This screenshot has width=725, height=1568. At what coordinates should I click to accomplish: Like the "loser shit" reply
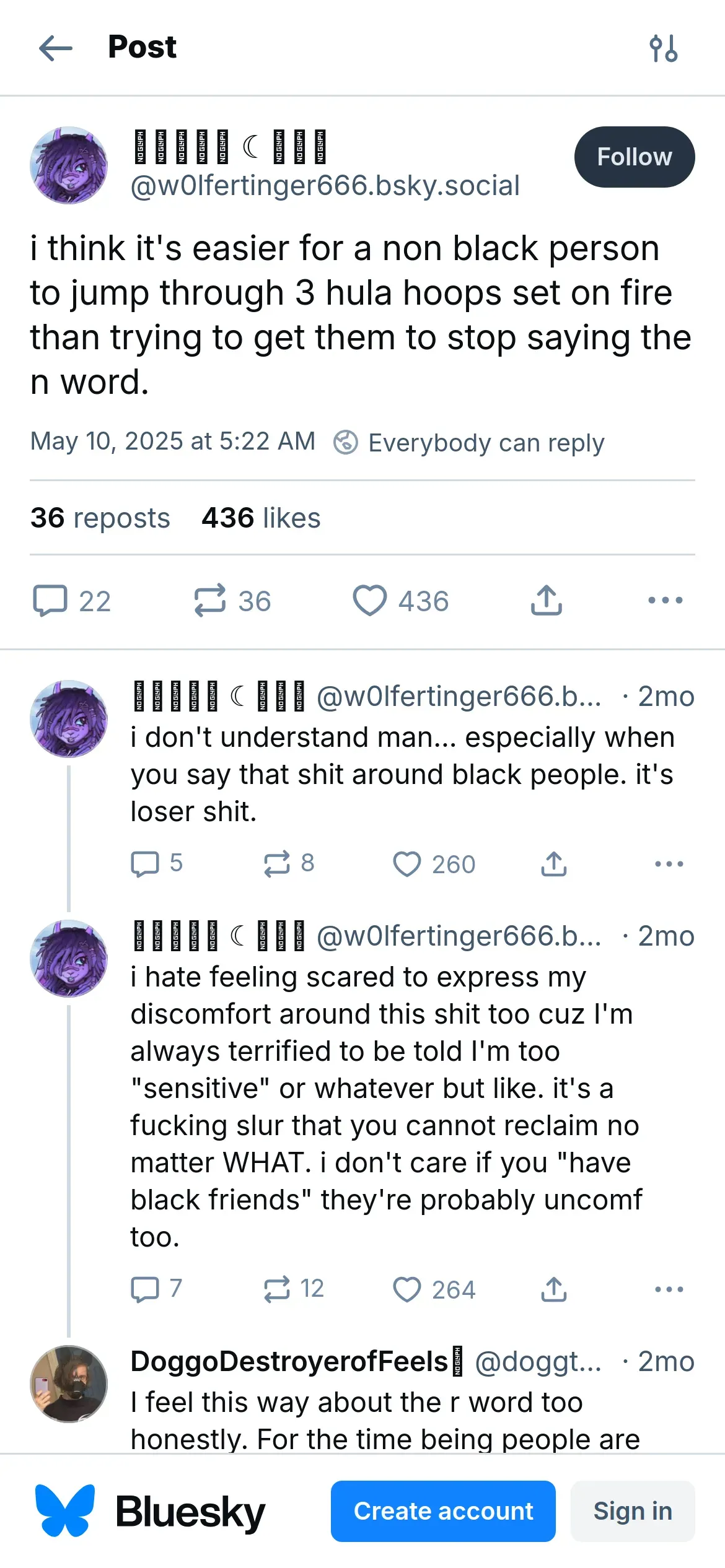point(407,864)
